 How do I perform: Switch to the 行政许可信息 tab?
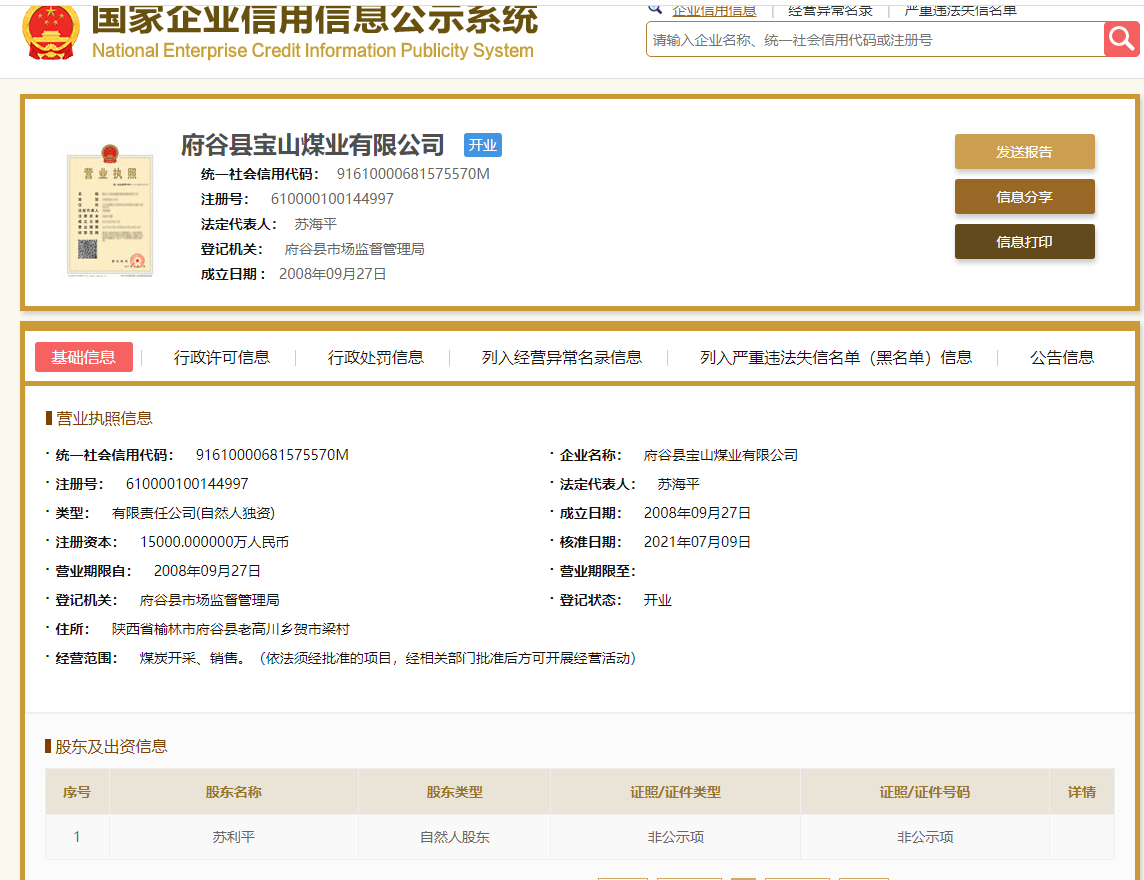[222, 357]
